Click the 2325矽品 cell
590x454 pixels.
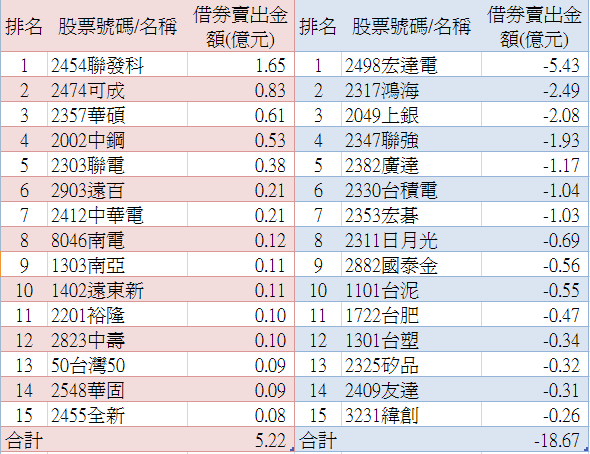411,365
